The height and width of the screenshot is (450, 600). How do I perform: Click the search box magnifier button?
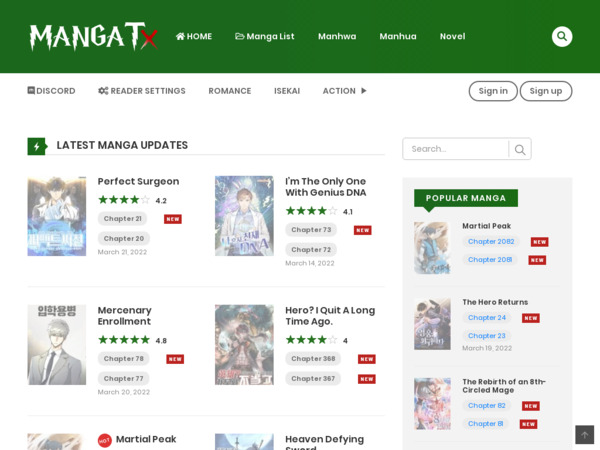click(x=520, y=149)
